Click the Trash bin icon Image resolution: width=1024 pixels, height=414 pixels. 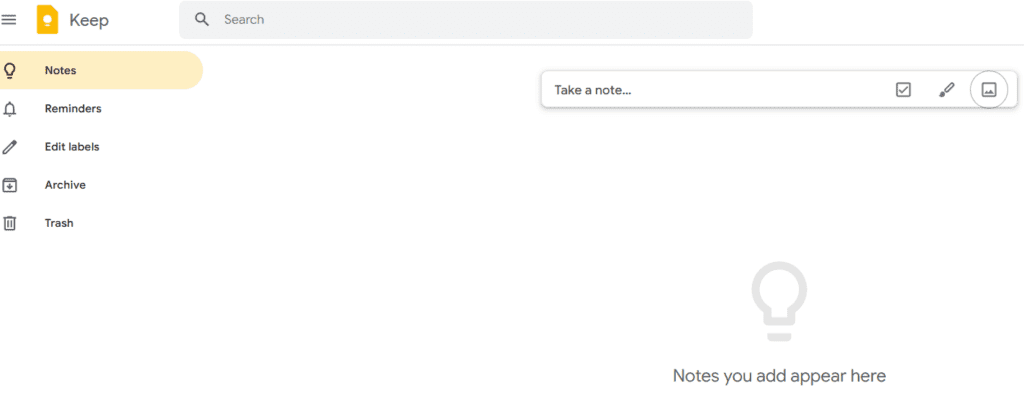pos(10,223)
